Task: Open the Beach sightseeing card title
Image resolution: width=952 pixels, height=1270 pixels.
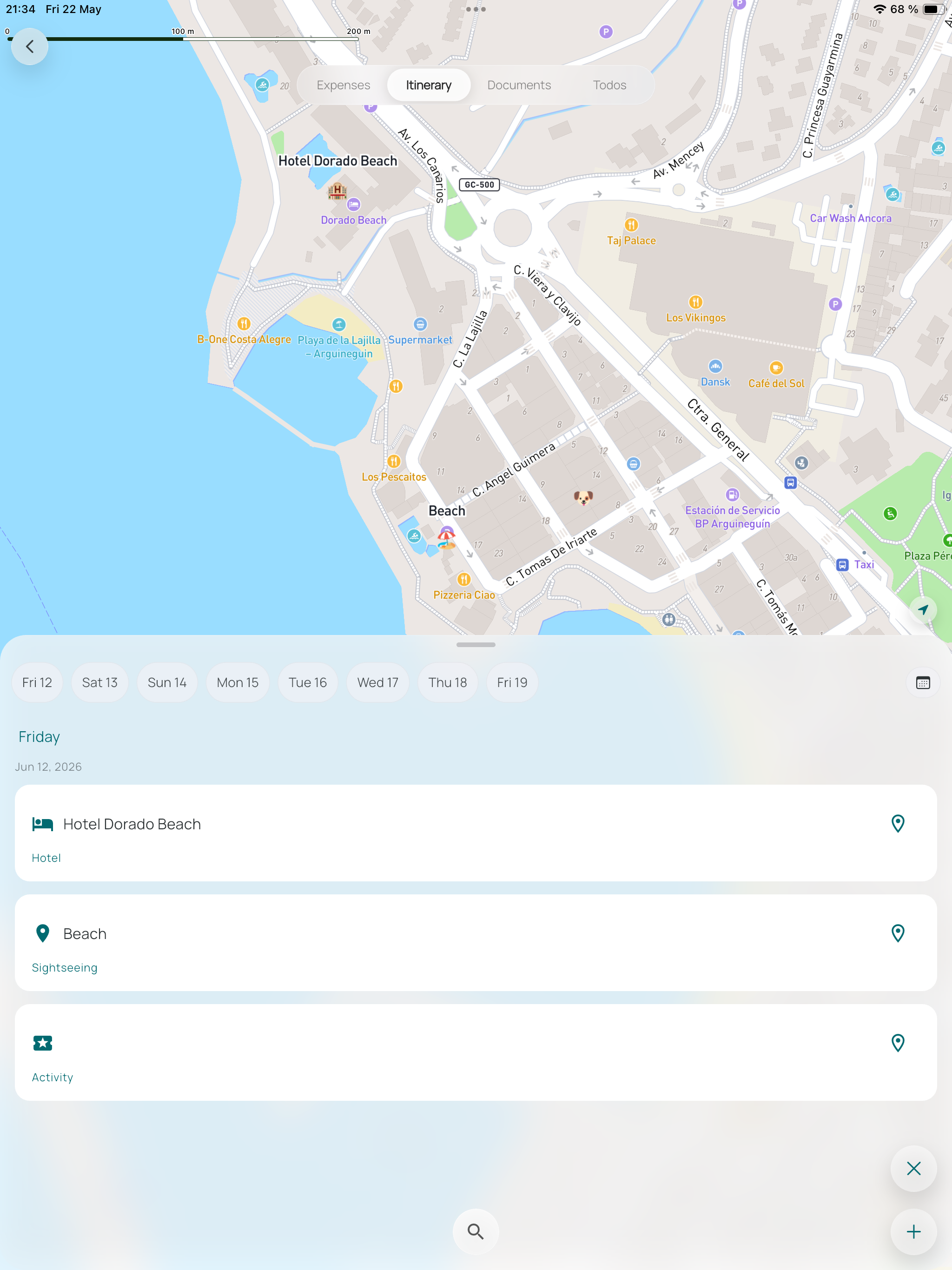Action: (85, 934)
